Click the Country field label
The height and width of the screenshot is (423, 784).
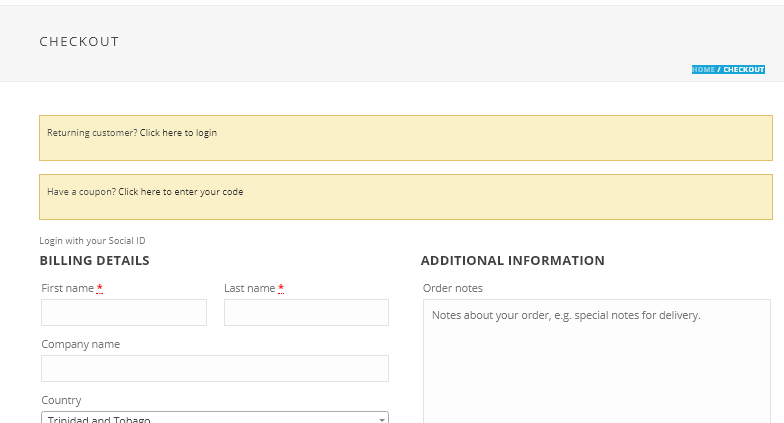coord(61,400)
